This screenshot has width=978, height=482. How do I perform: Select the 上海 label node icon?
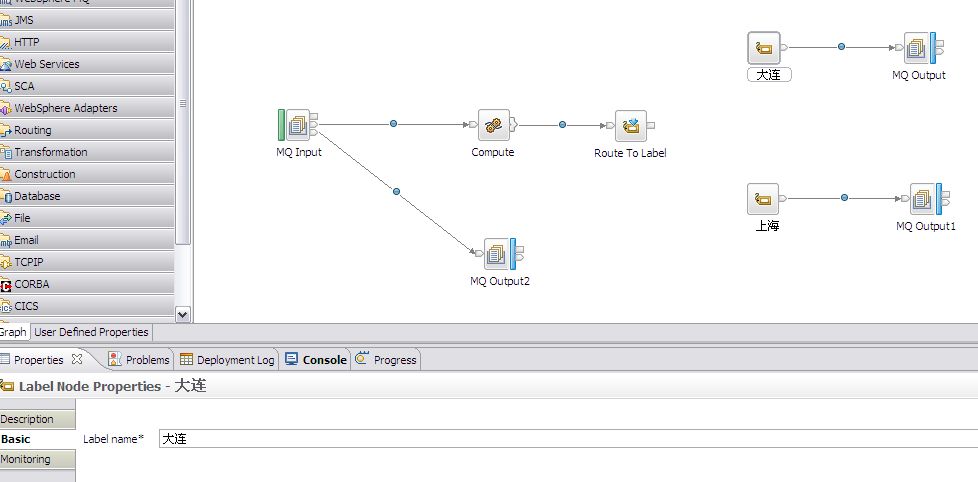point(763,199)
